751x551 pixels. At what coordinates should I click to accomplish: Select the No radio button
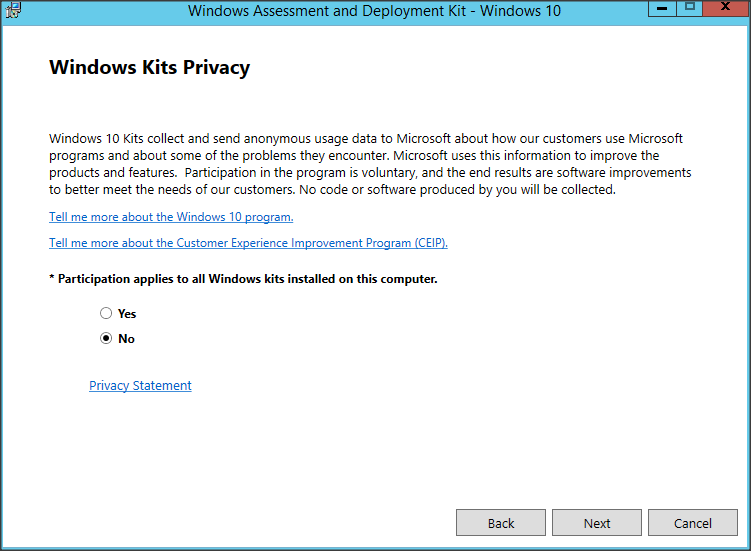click(106, 339)
